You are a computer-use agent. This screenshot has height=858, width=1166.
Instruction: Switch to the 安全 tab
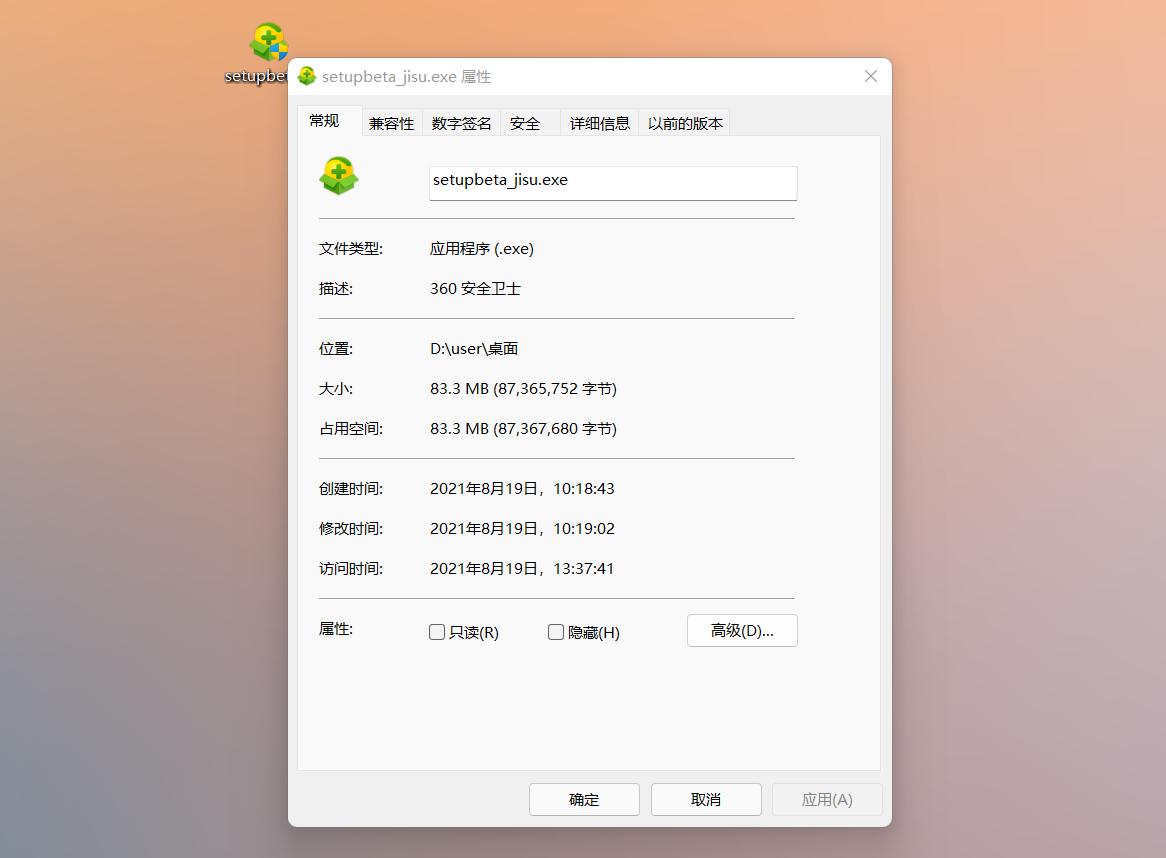coord(524,122)
